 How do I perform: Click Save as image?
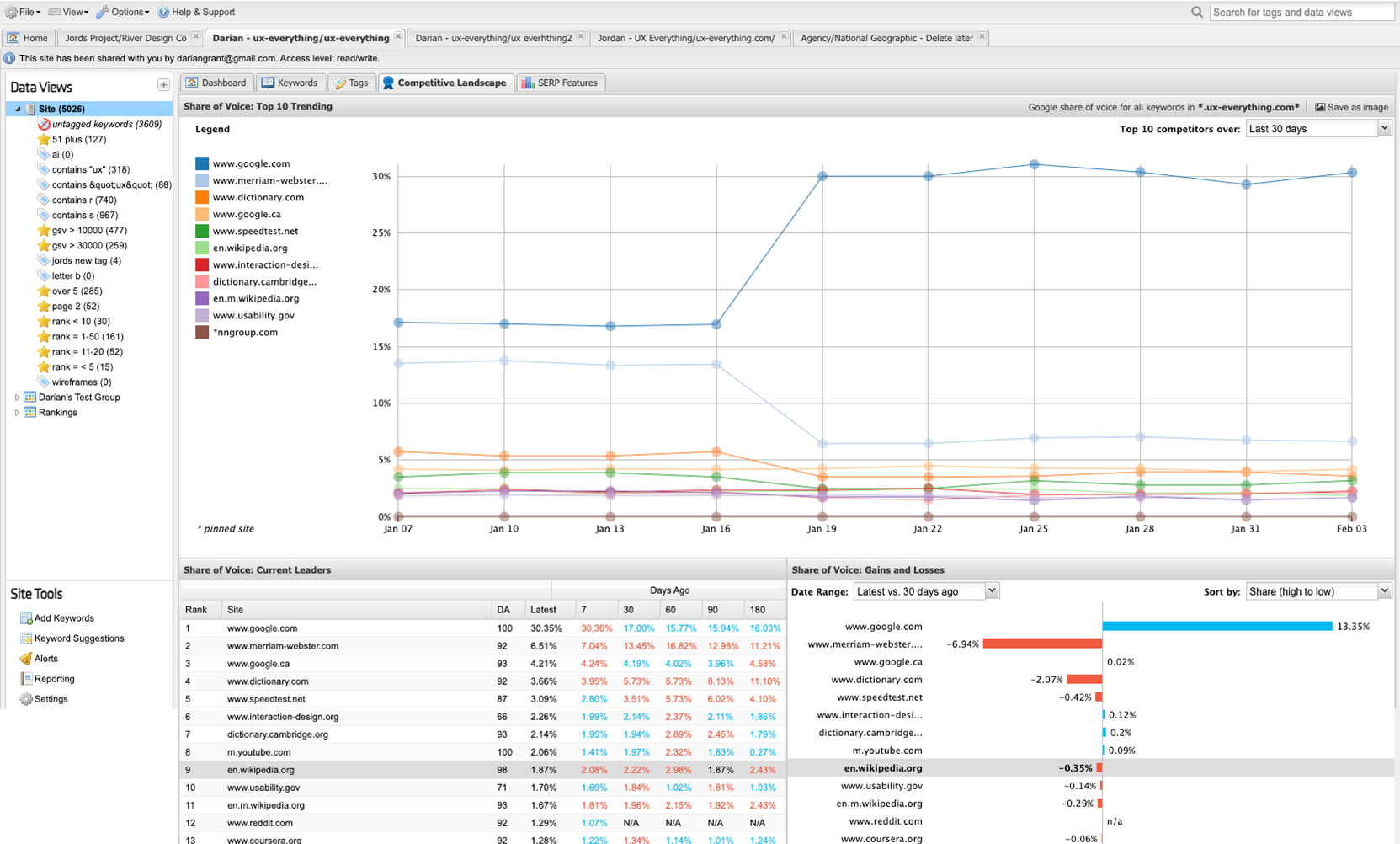coord(1351,107)
